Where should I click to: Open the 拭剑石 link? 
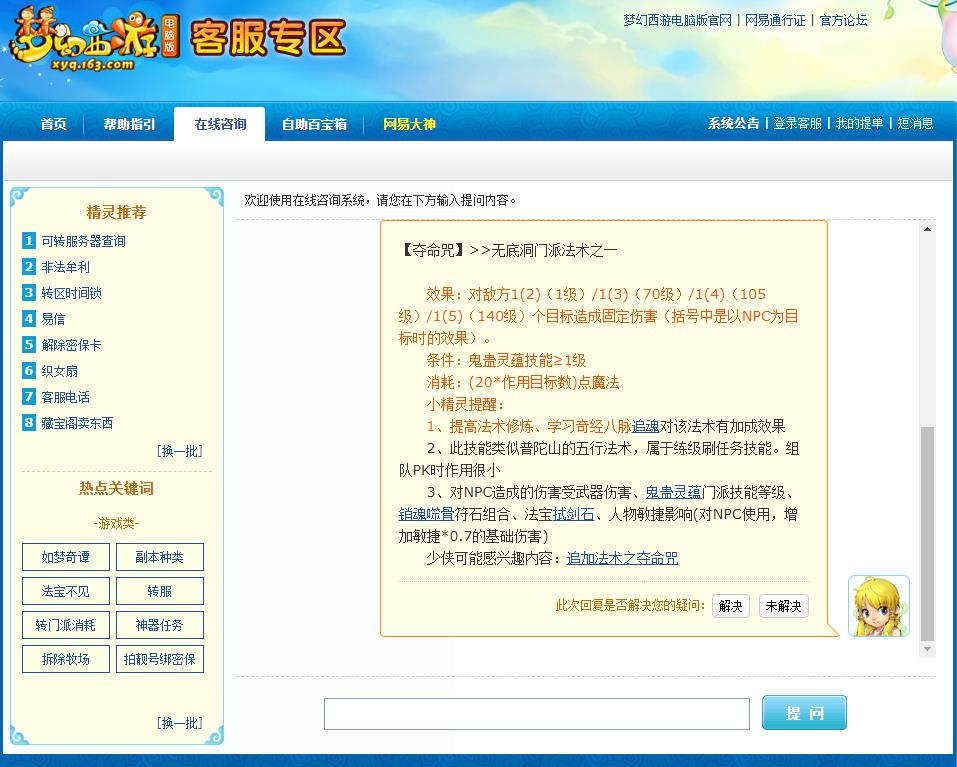[x=574, y=514]
